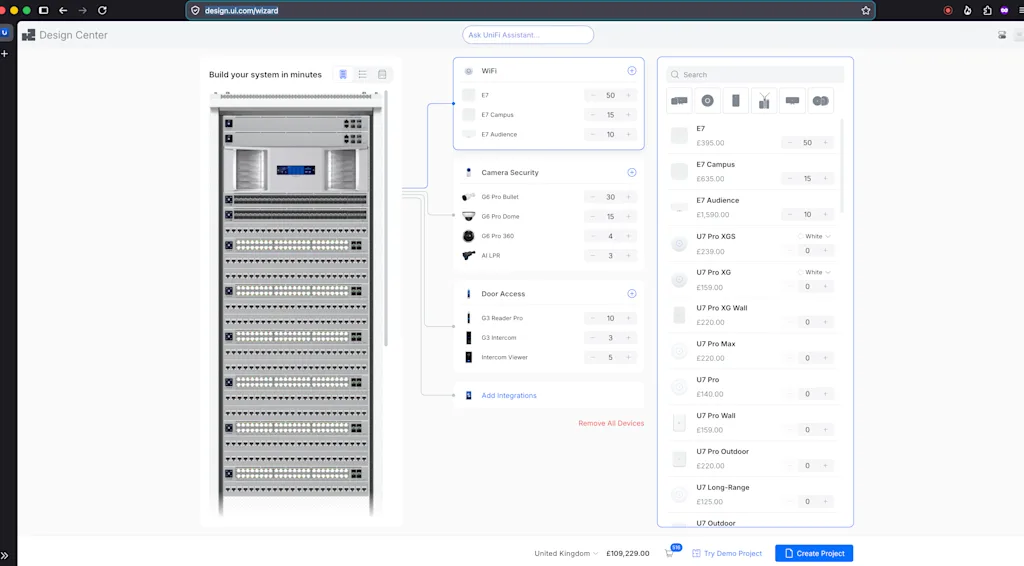Click the White color swatch for U7 Pro XG
The height and width of the screenshot is (566, 1024).
[x=801, y=272]
